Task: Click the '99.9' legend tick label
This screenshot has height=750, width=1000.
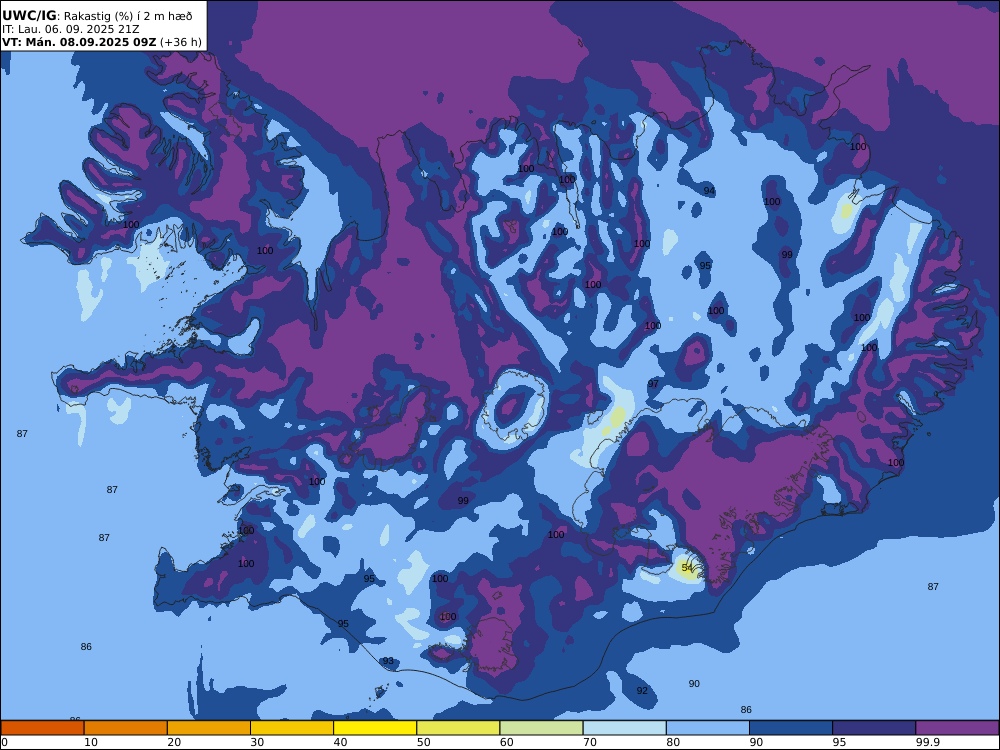Action: 927,742
